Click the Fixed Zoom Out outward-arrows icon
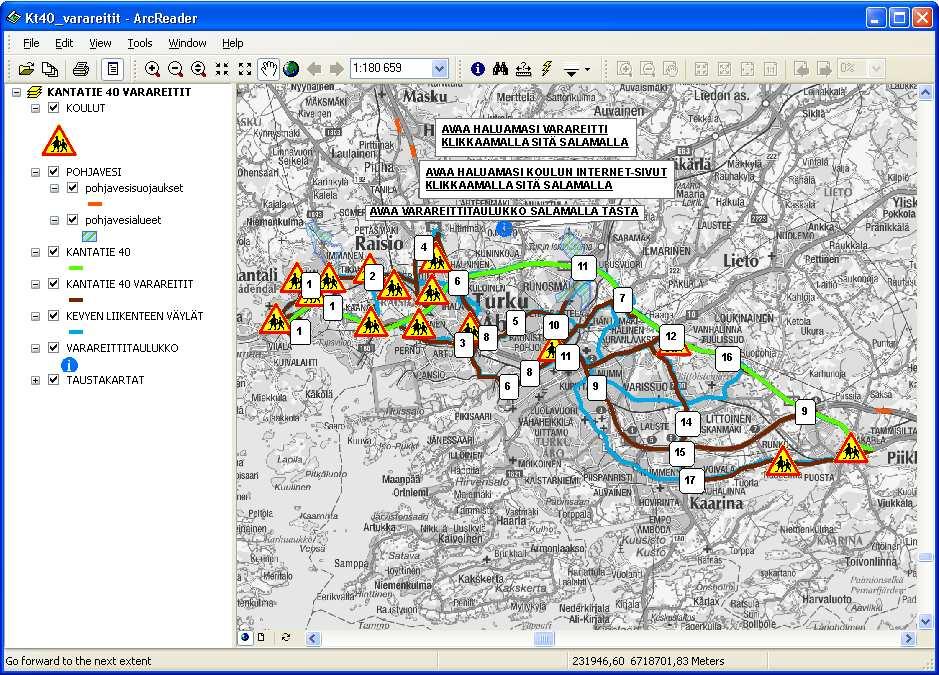The height and width of the screenshot is (675, 939). [245, 69]
